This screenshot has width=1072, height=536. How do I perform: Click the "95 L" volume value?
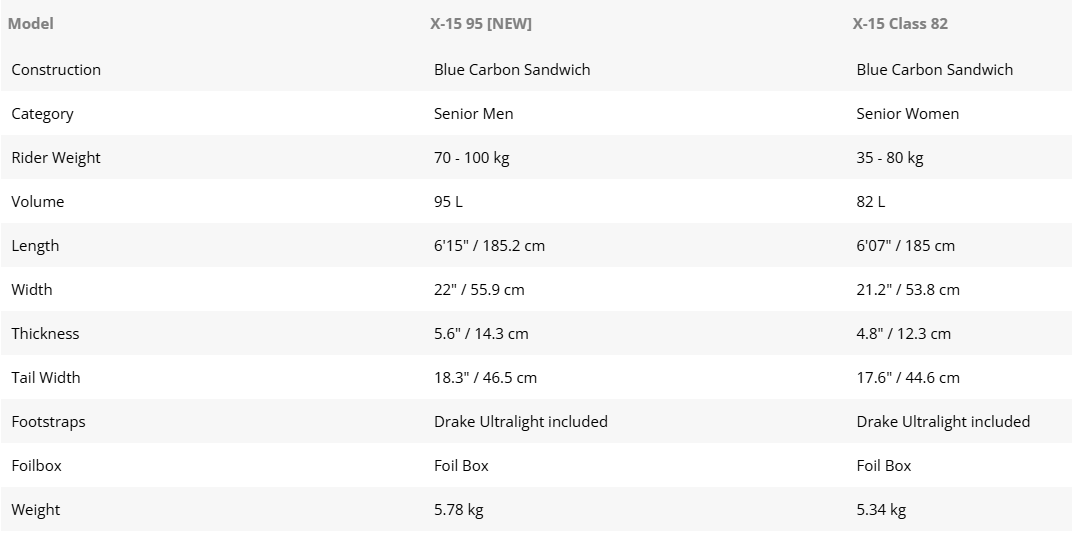[x=448, y=201]
